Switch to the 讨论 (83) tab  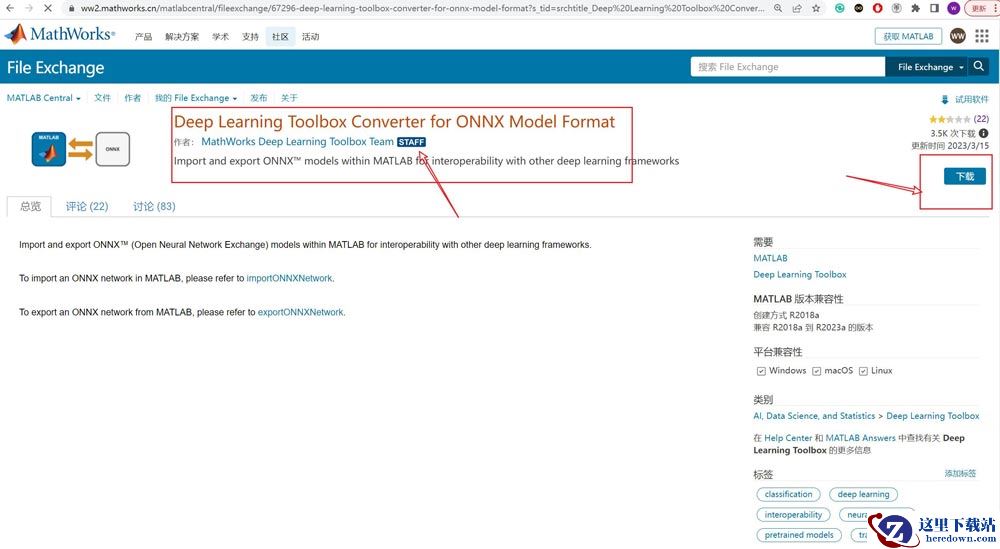(x=154, y=206)
